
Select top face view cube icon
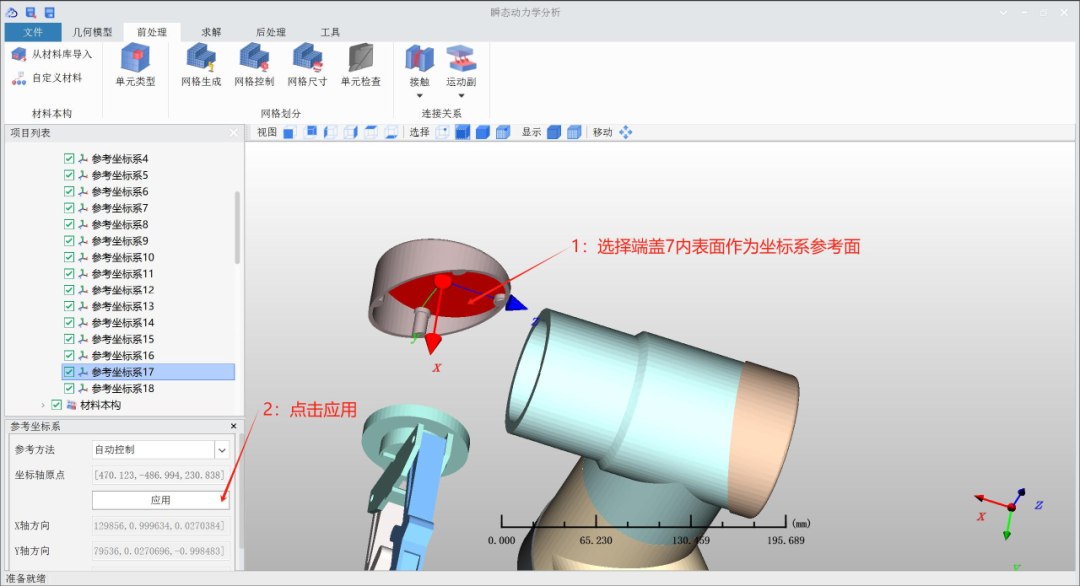[x=371, y=132]
